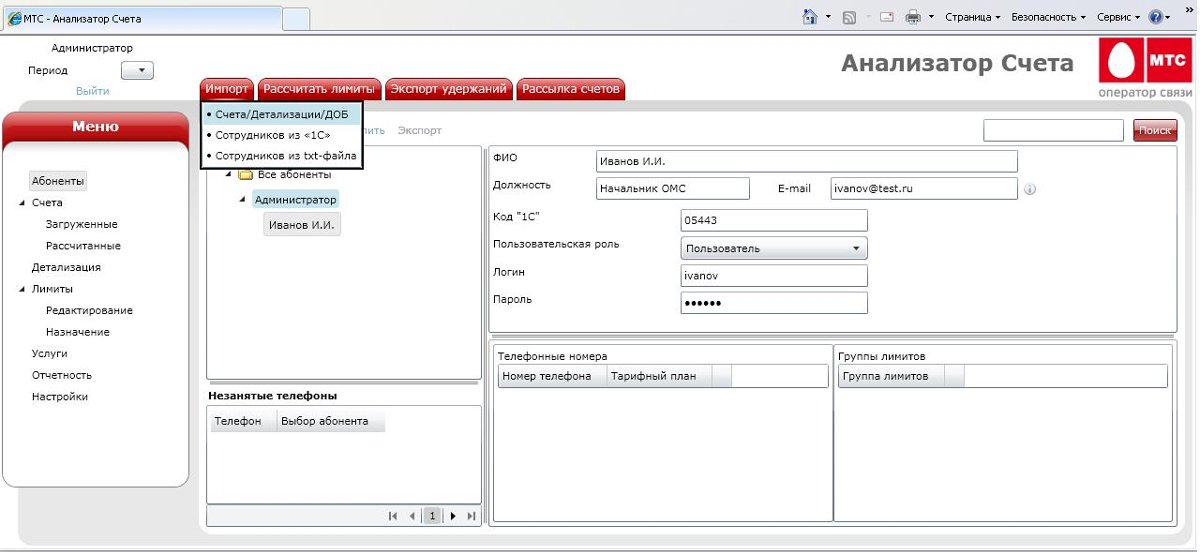Open Детализация in the side menu
The width and height of the screenshot is (1200, 552).
coord(66,267)
